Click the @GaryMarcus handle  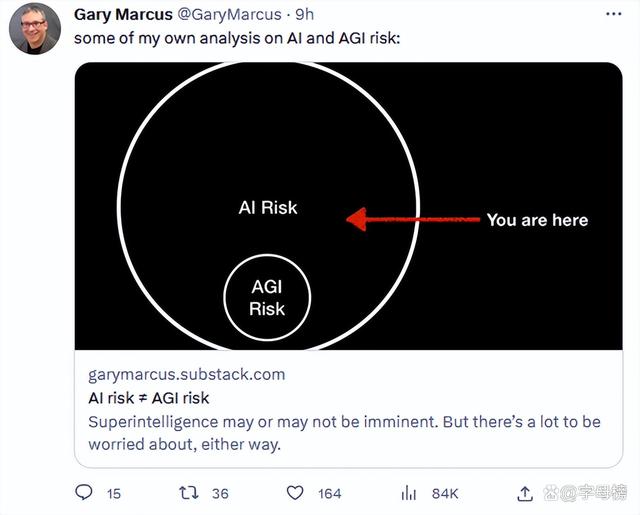coord(229,15)
